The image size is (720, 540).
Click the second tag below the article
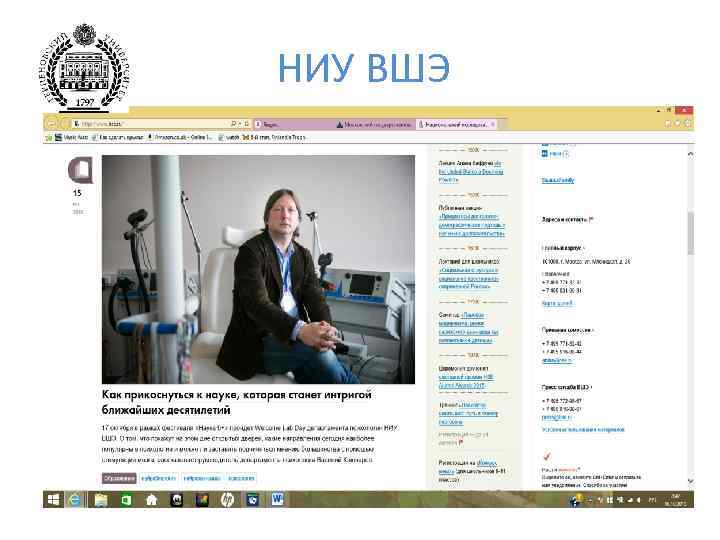coord(158,478)
